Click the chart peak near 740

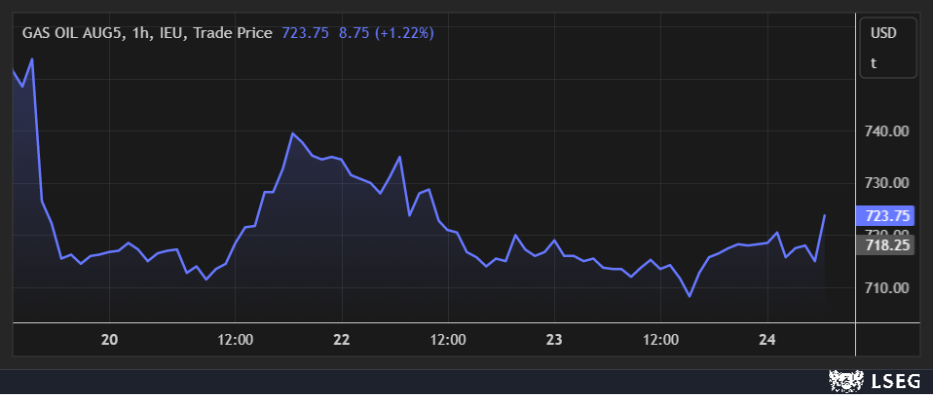click(x=292, y=133)
